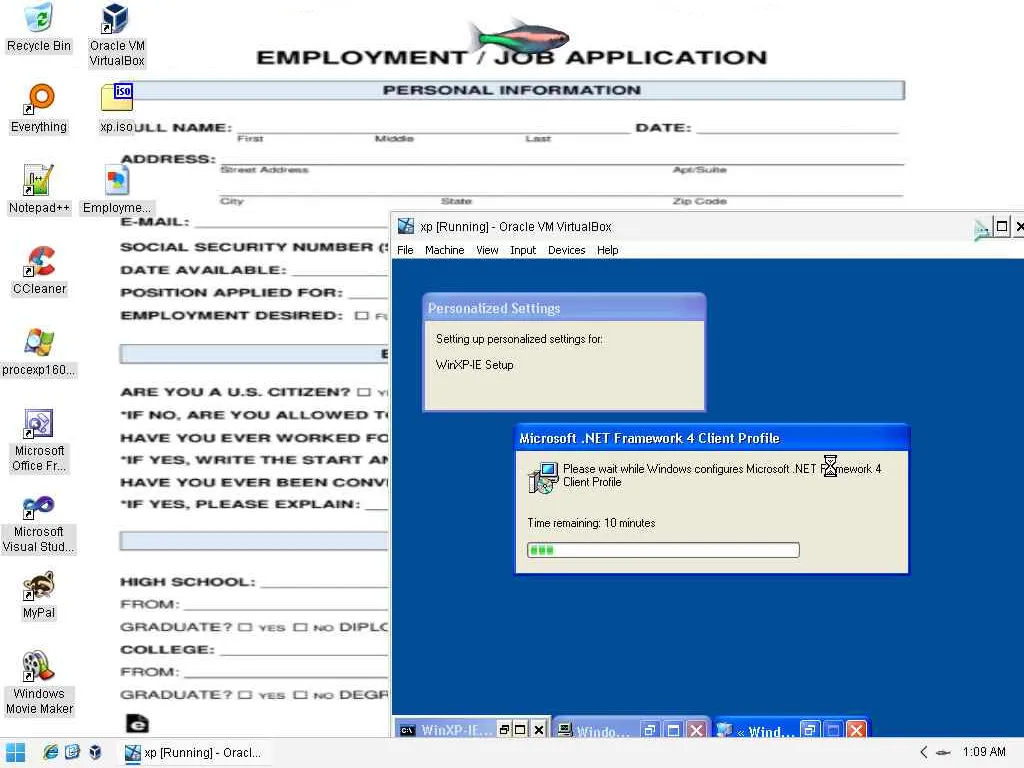Click the taskbar icon beside Internet Explorer

click(x=72, y=752)
